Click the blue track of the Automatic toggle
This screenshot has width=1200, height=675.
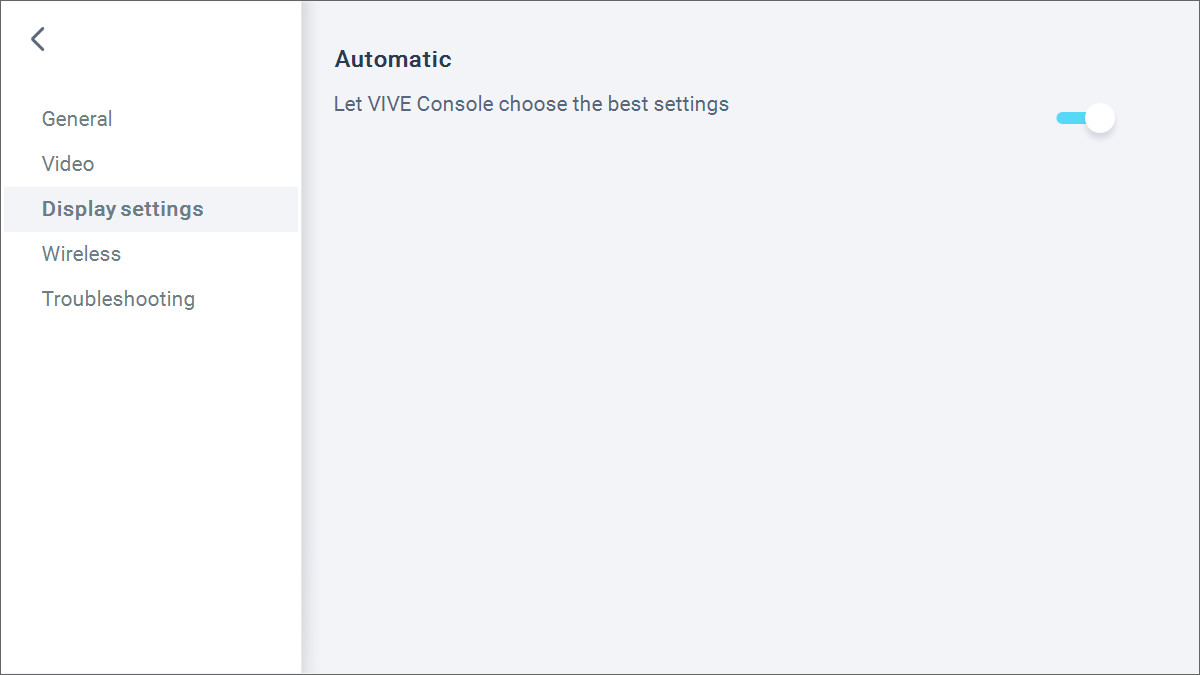[x=1068, y=118]
